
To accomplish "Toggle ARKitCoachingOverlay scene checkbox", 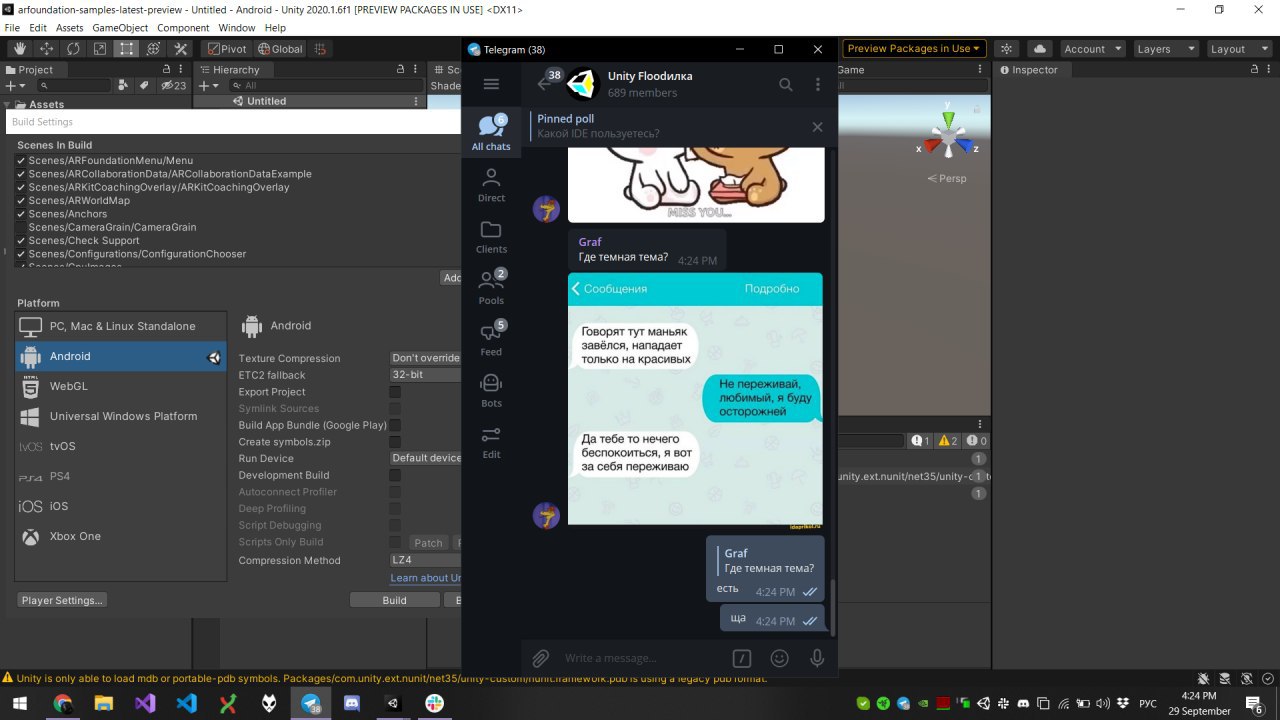I will [x=22, y=187].
